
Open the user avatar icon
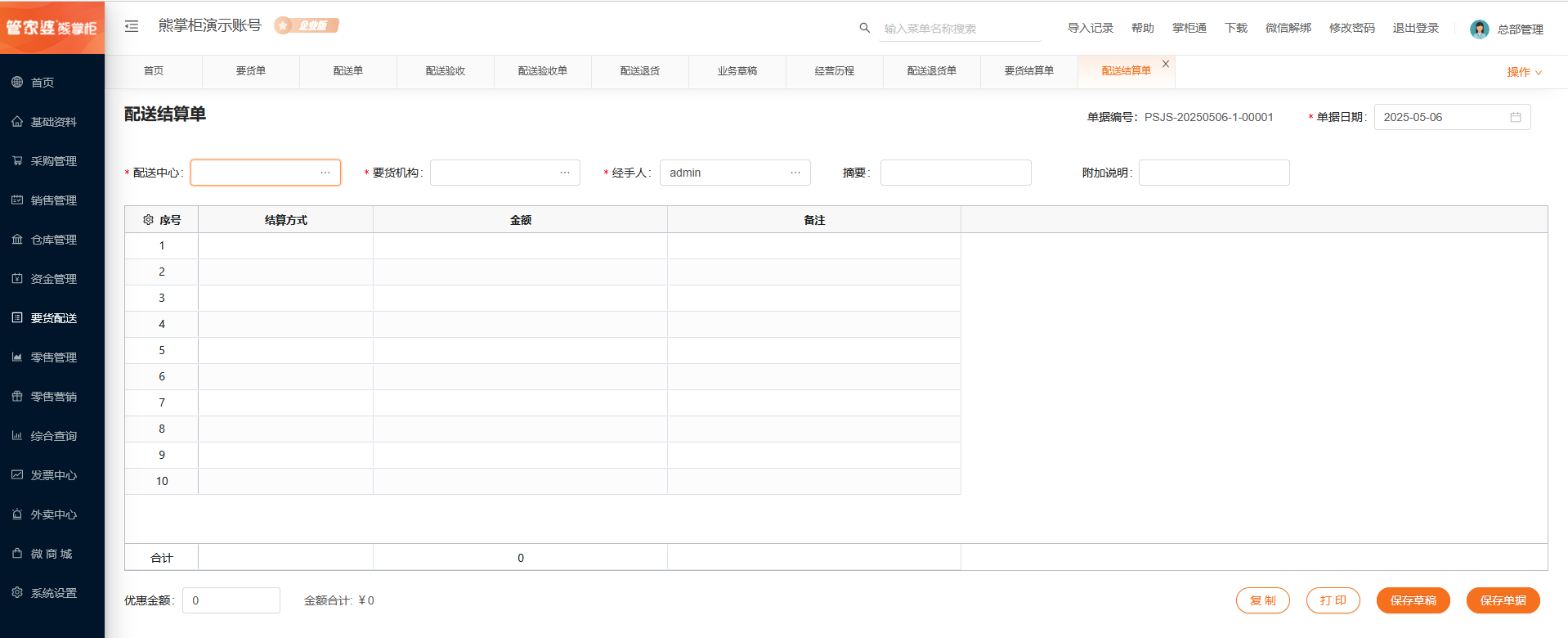point(1479,29)
